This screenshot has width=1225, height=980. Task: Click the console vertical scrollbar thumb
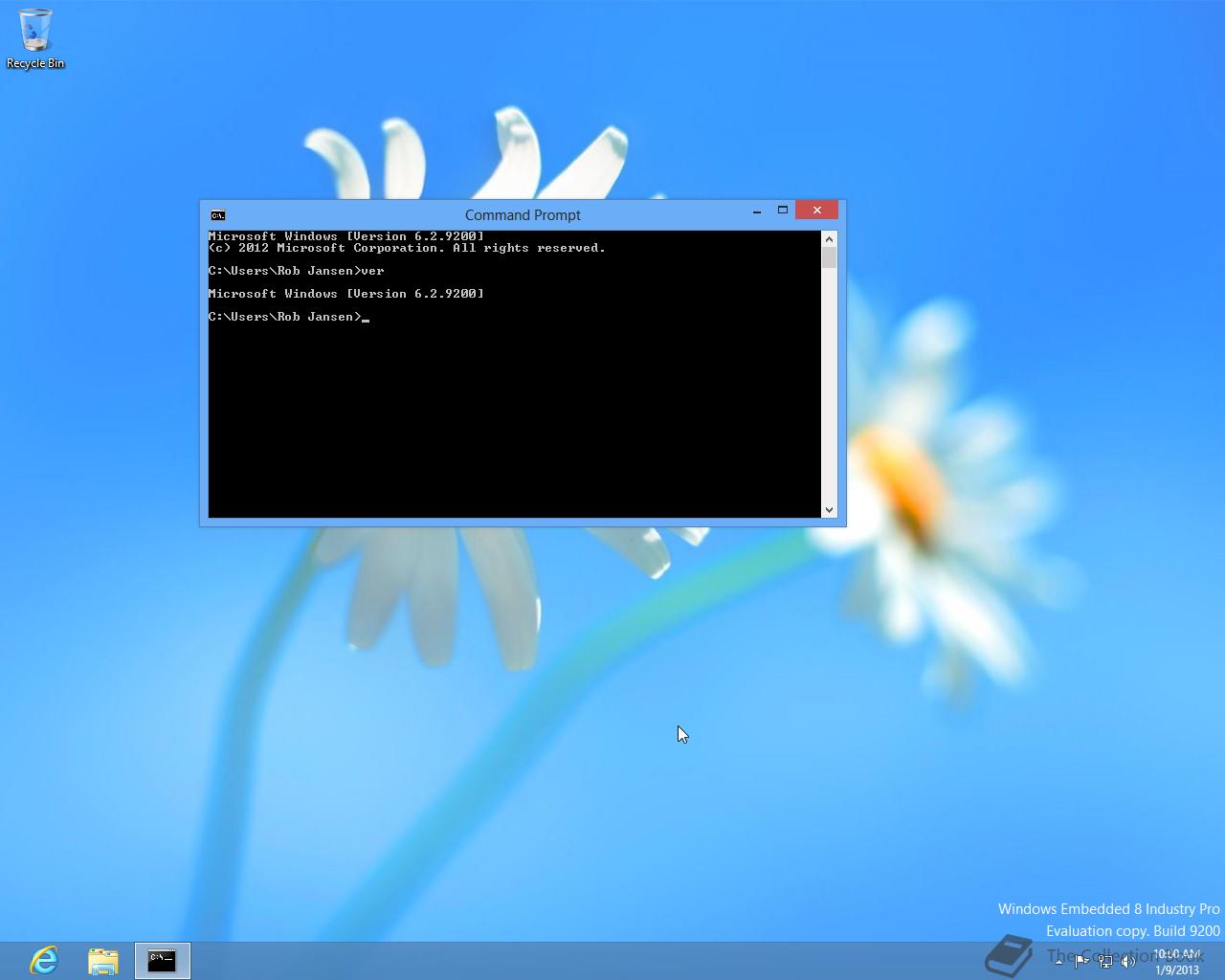[829, 257]
